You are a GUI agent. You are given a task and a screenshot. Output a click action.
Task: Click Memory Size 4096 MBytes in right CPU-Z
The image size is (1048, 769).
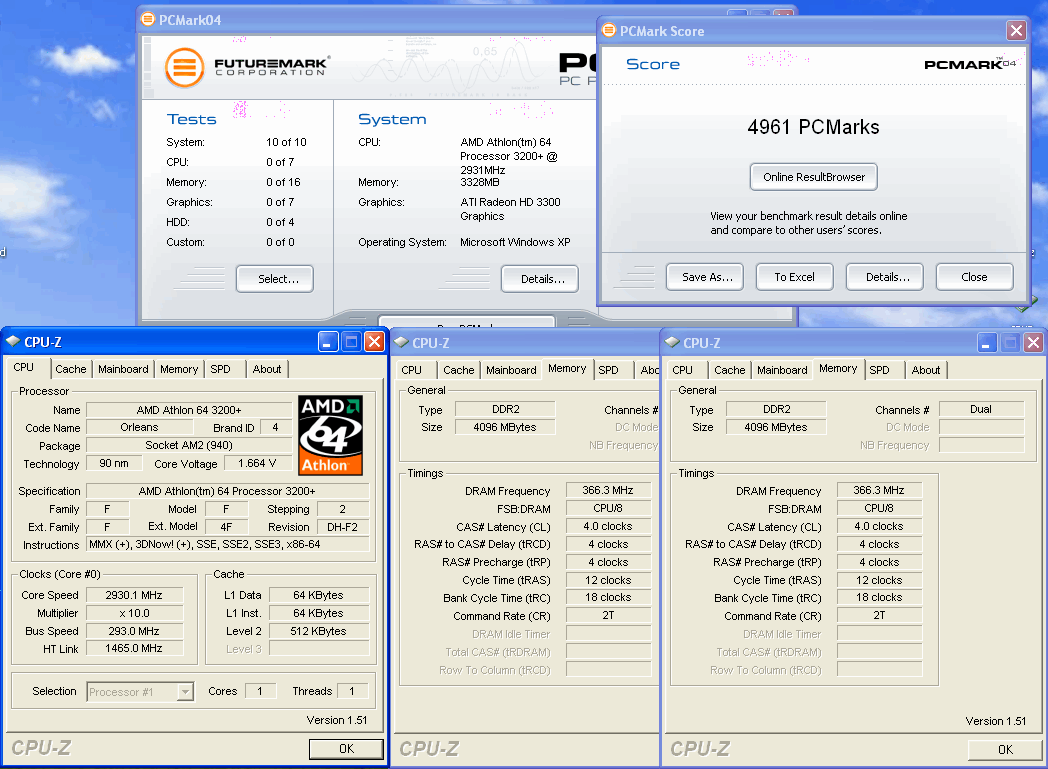[775, 427]
